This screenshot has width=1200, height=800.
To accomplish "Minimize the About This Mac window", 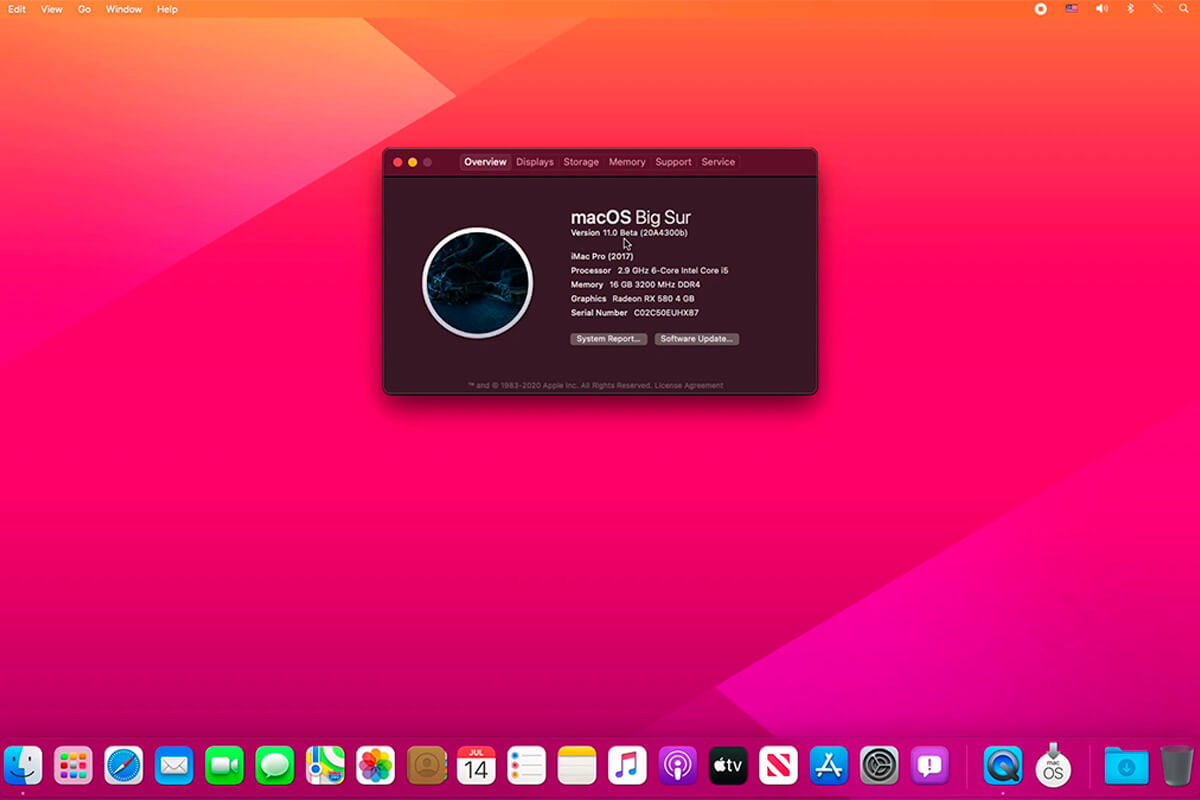I will [413, 162].
